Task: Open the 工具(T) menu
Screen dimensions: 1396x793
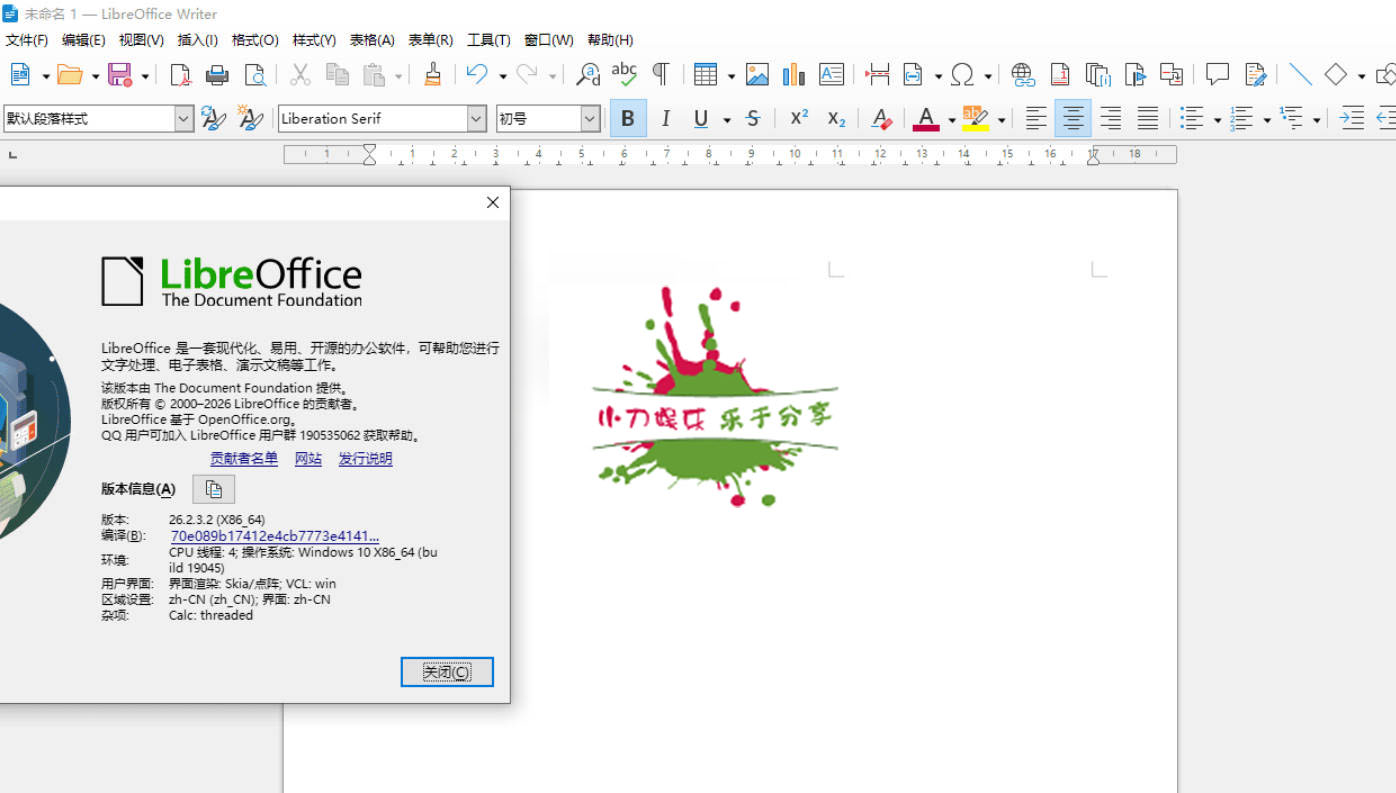Action: point(488,40)
